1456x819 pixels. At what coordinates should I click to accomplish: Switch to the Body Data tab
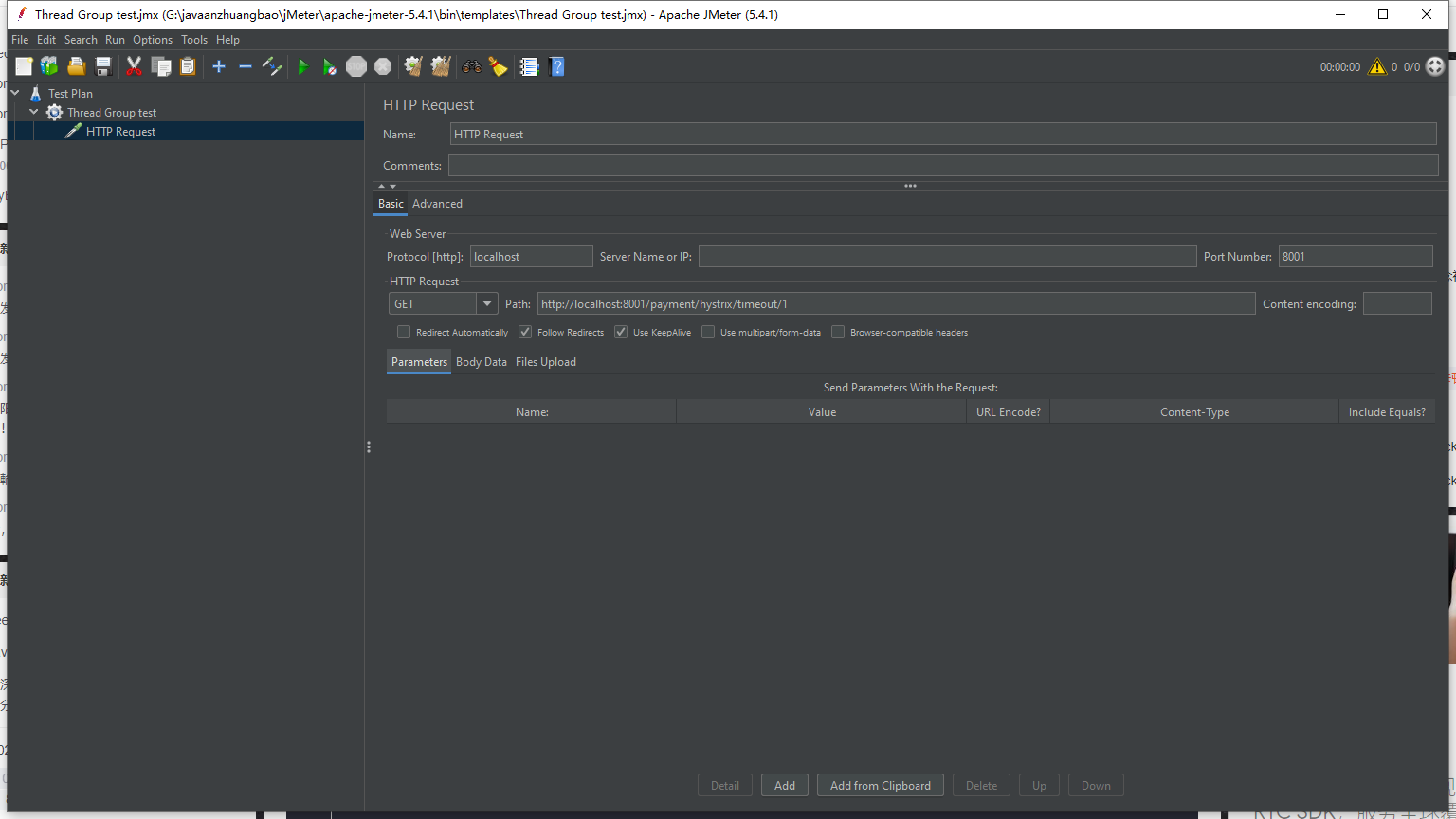coord(481,362)
